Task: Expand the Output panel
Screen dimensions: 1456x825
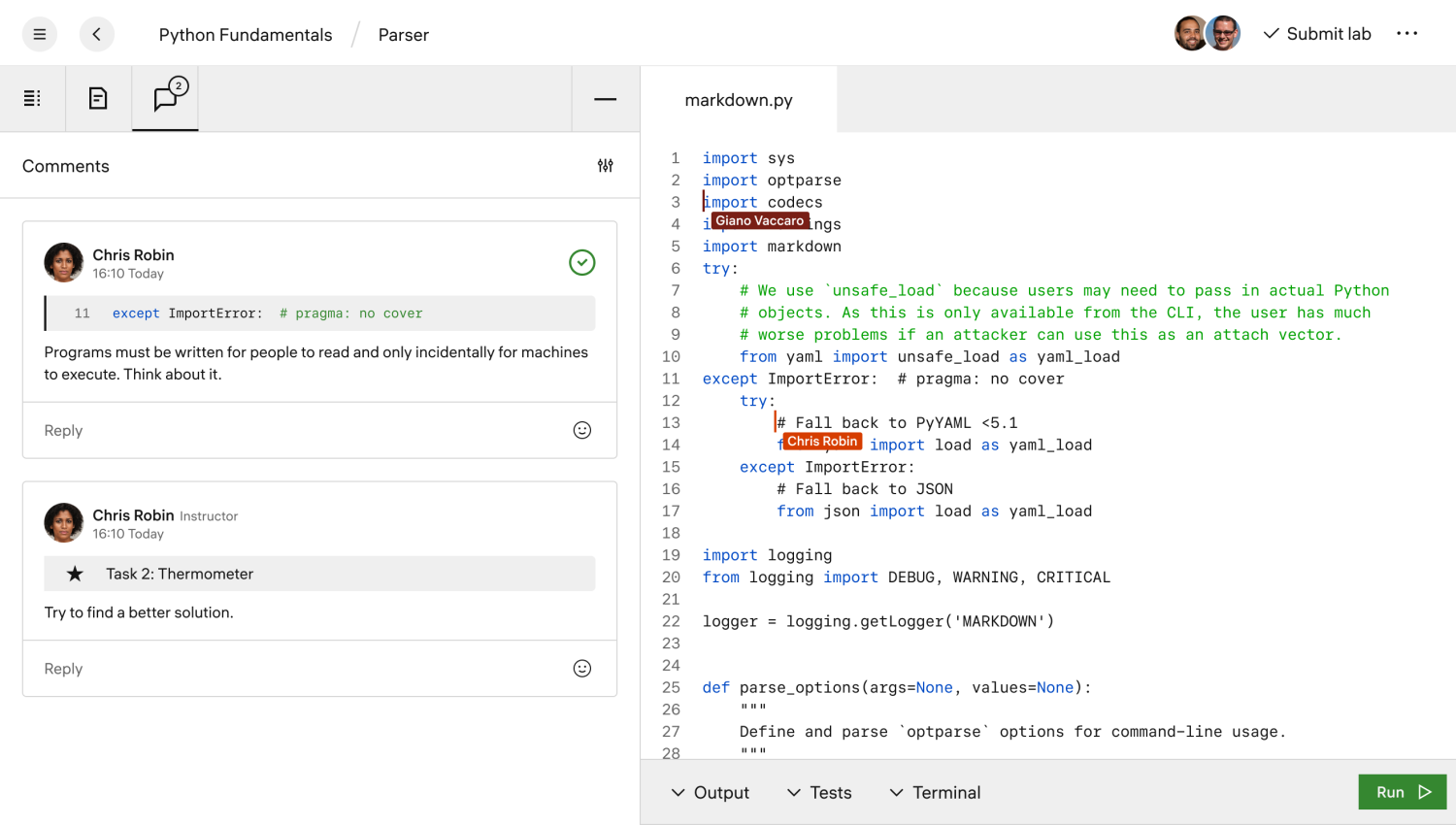Action: point(710,793)
